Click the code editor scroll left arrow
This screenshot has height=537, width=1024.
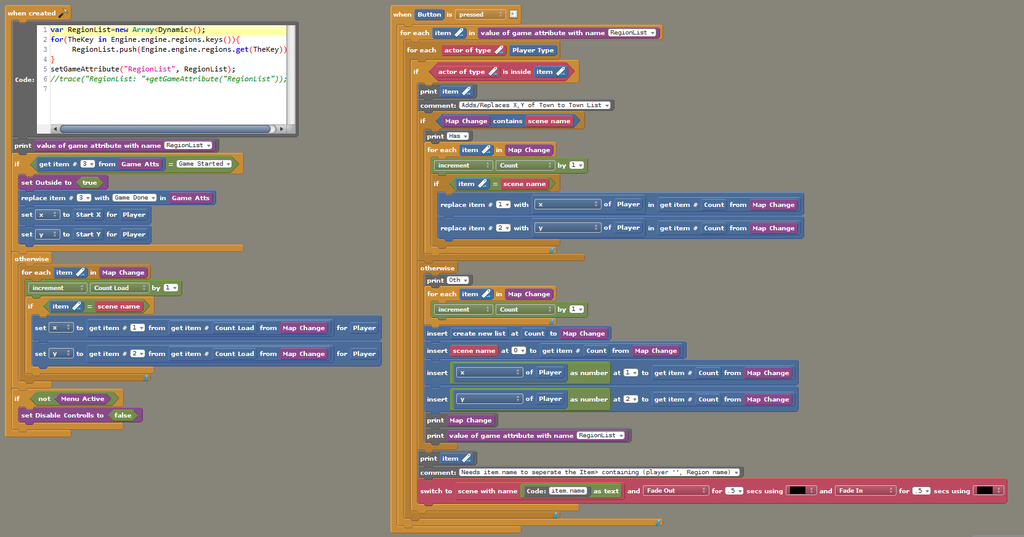point(55,129)
